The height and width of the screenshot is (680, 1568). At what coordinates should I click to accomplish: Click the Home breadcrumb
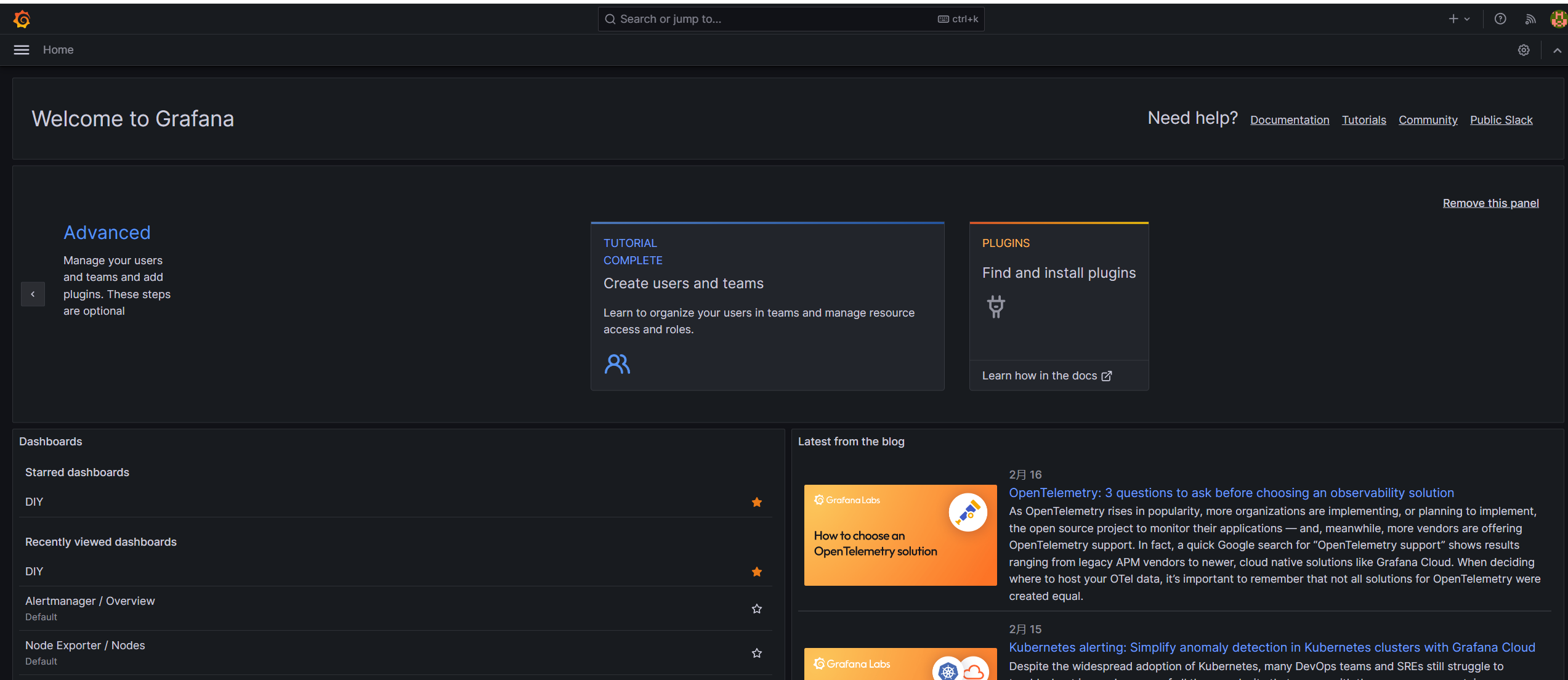(58, 50)
